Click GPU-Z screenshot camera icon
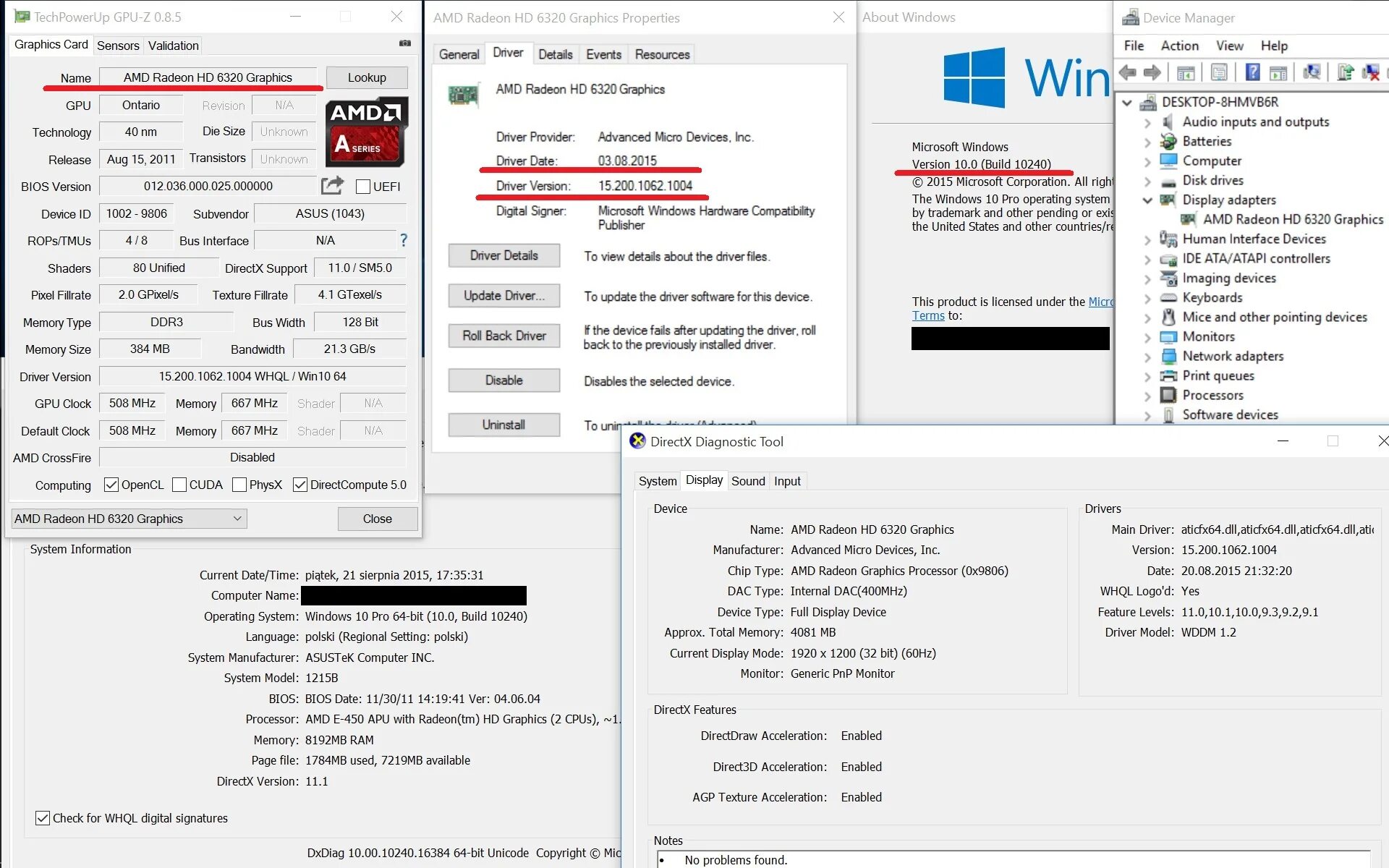The image size is (1389, 868). pyautogui.click(x=405, y=43)
